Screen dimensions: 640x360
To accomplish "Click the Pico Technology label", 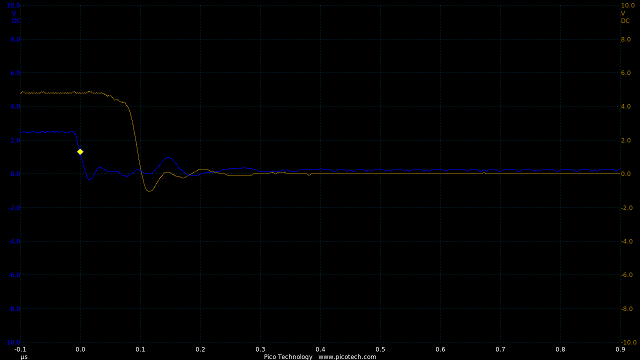I will click(x=288, y=357).
